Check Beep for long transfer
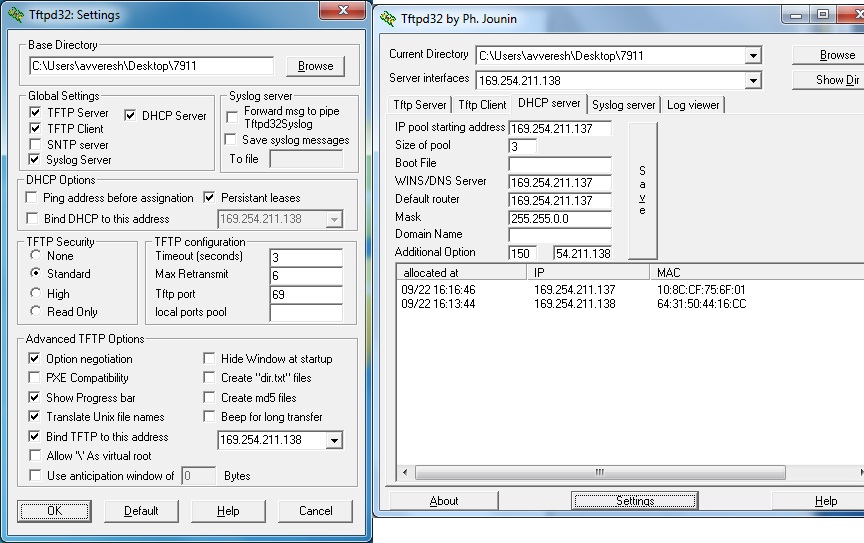Screen dimensions: 864x543 [x=209, y=417]
